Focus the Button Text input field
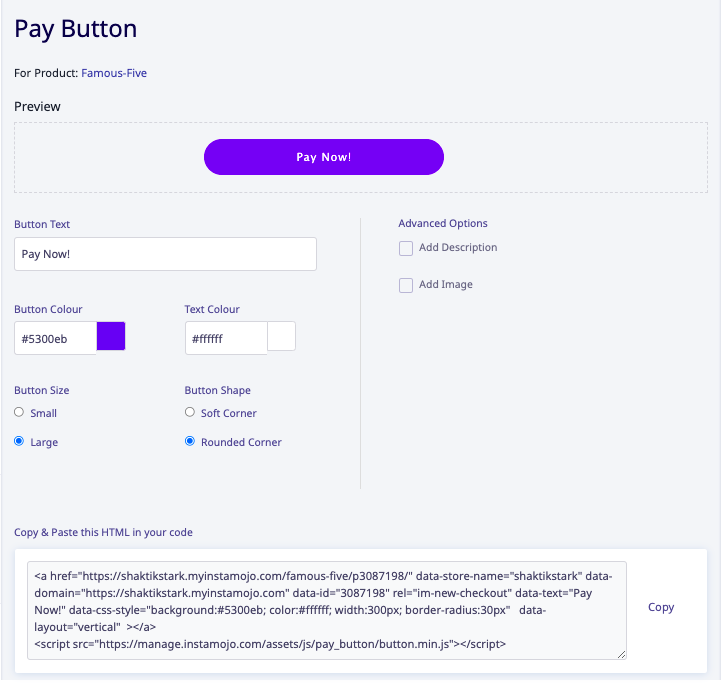 [x=165, y=254]
